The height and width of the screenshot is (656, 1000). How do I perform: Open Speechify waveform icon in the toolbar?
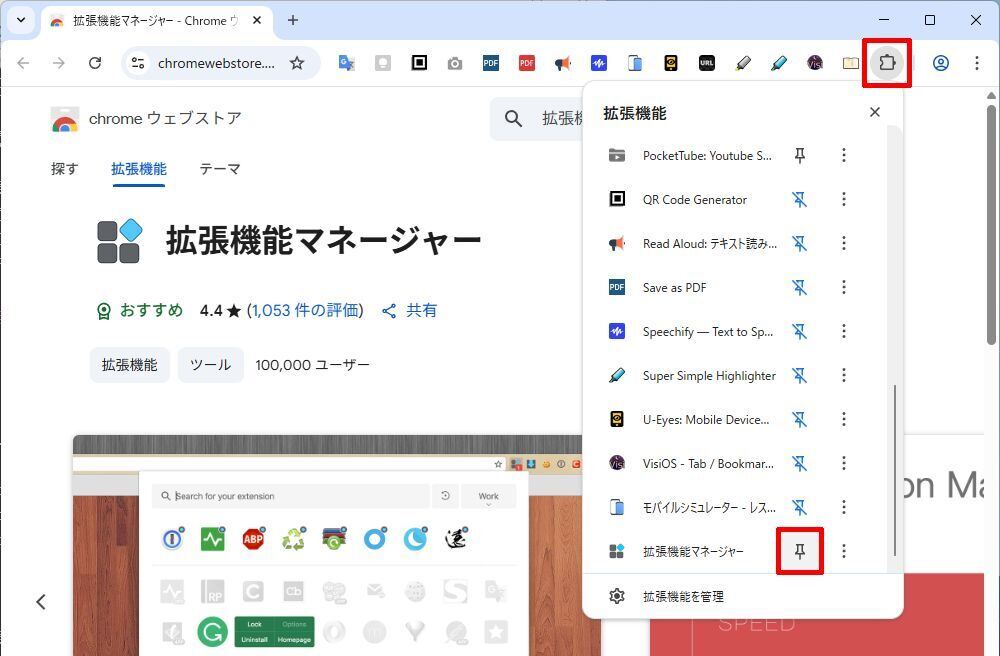tap(598, 63)
